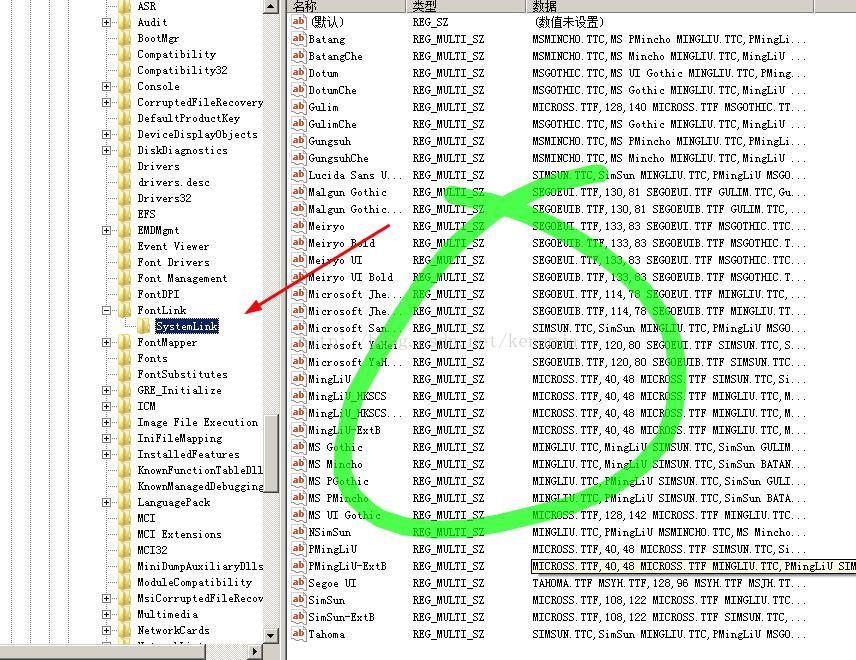This screenshot has height=660, width=856.
Task: Select the Font Management key
Action: click(182, 278)
